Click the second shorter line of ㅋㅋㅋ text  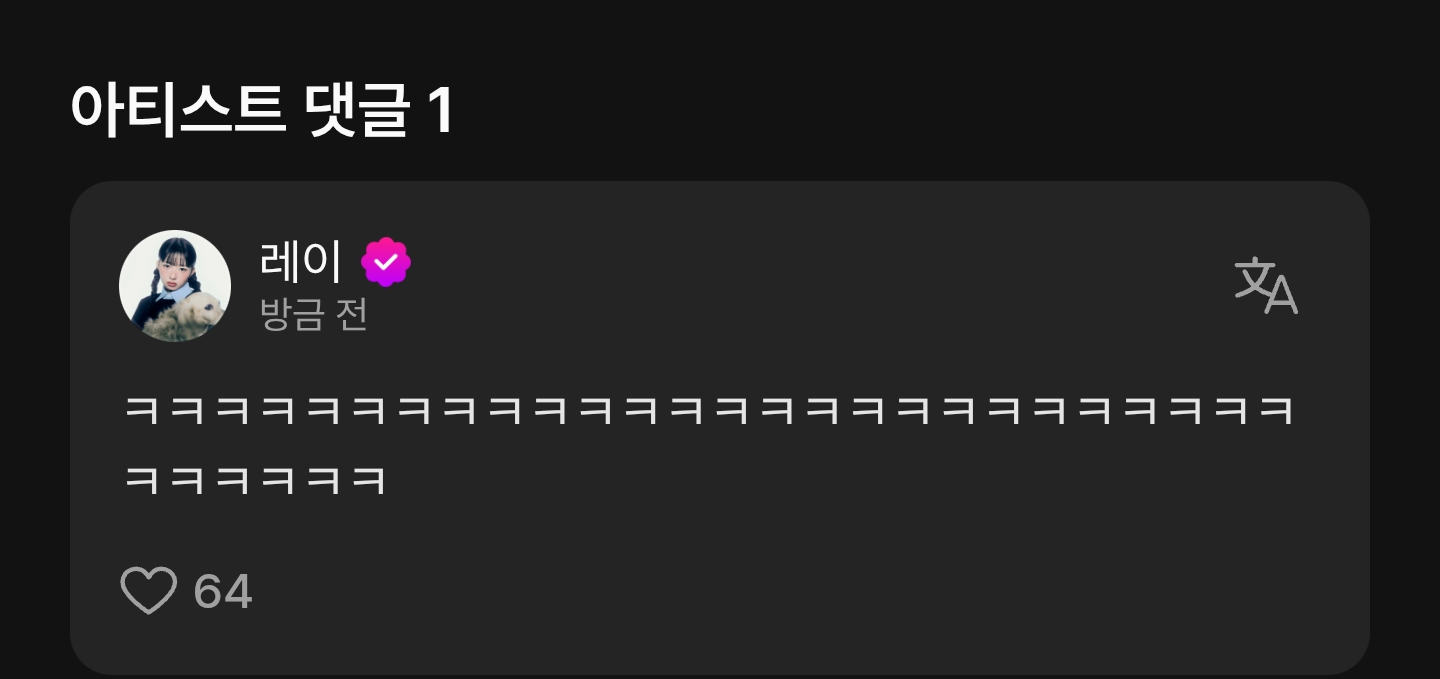click(255, 480)
